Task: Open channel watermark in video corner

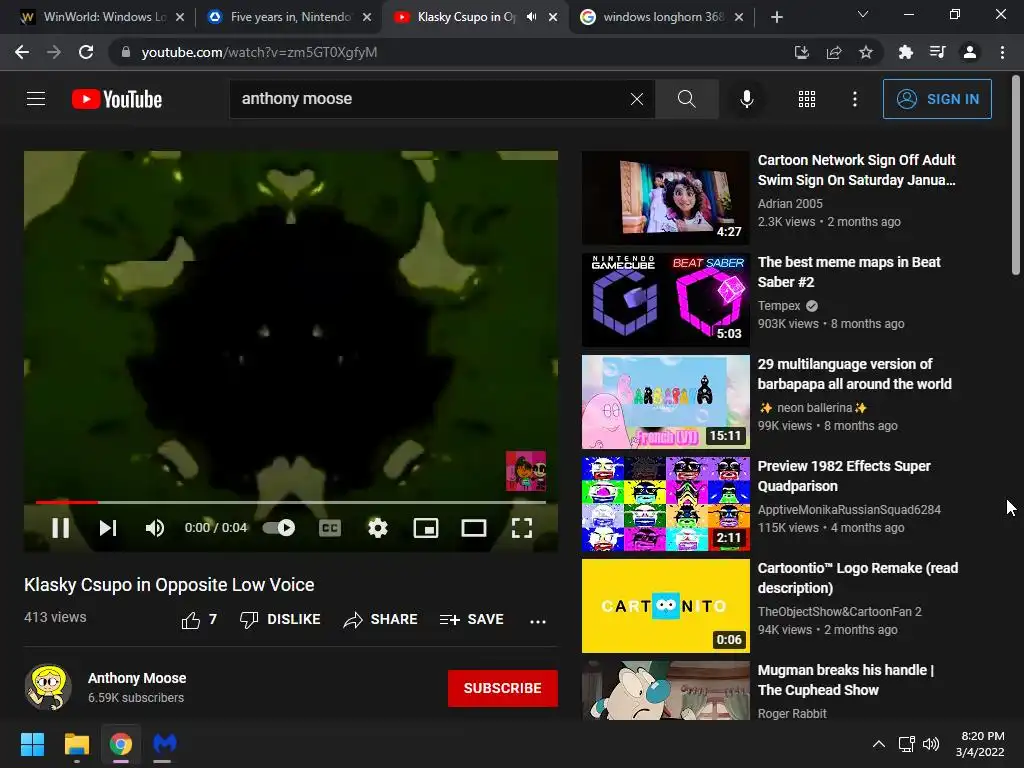Action: (x=526, y=471)
